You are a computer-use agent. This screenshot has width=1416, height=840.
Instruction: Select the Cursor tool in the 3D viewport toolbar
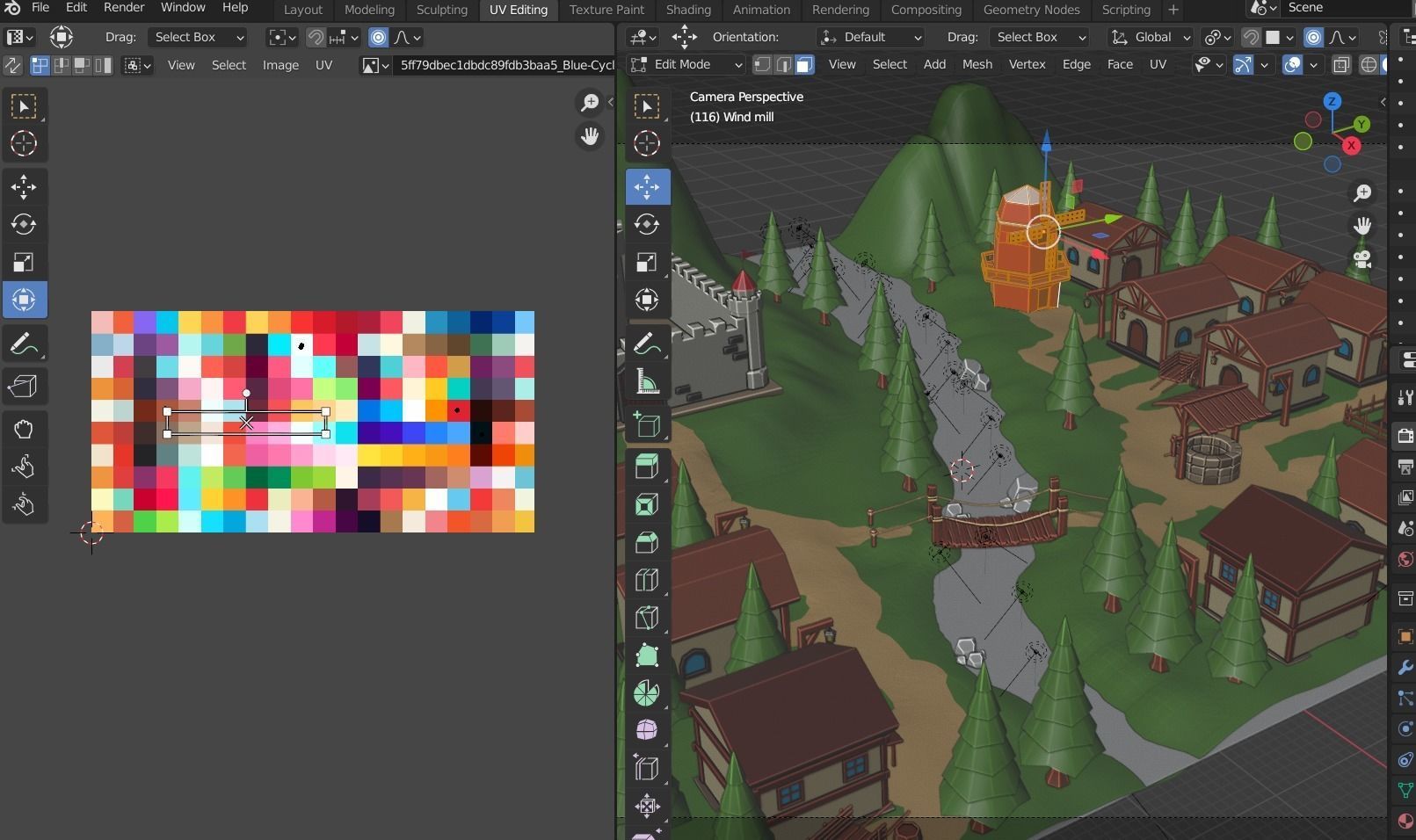(647, 143)
